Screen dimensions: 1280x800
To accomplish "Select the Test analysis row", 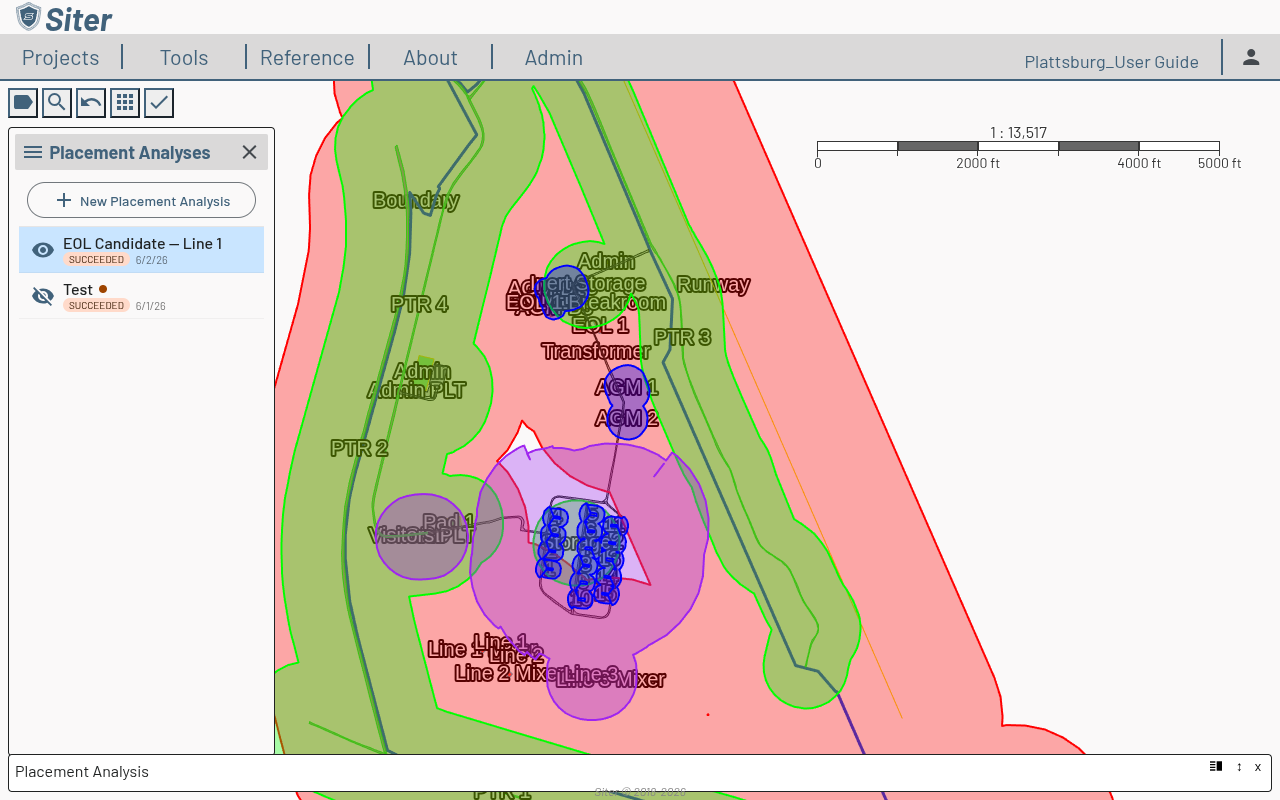I will 141,296.
